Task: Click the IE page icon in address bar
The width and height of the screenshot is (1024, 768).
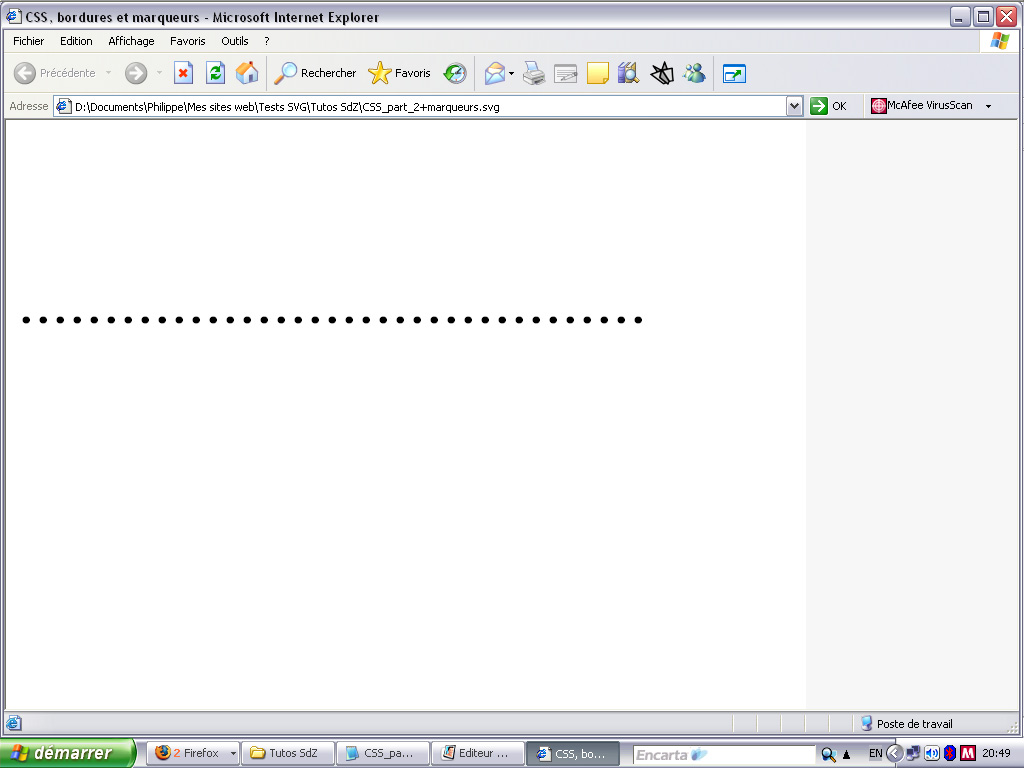Action: [x=63, y=106]
